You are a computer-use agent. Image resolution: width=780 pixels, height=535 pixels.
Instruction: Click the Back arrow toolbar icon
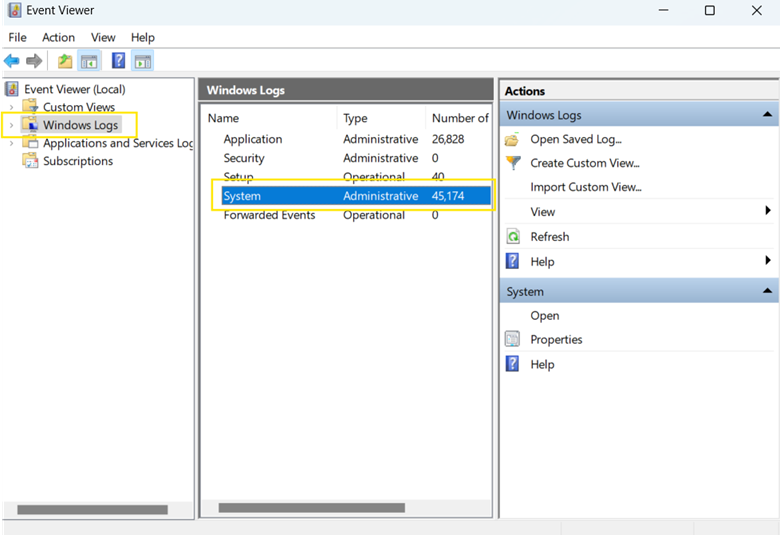click(x=12, y=61)
